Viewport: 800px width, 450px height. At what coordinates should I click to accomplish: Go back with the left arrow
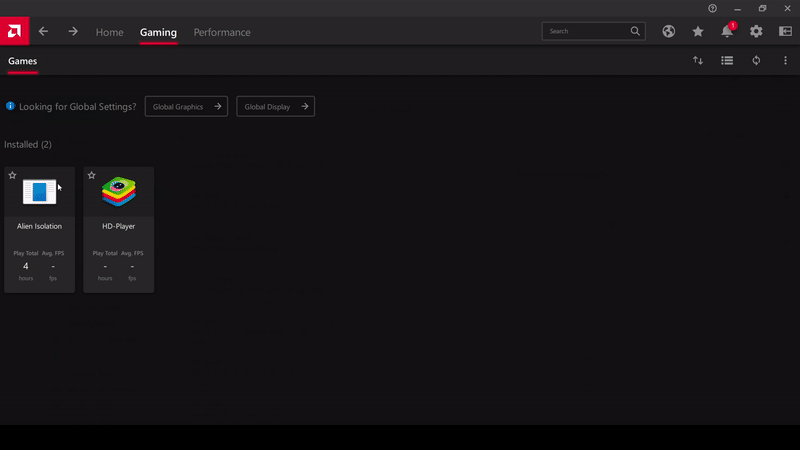(43, 32)
